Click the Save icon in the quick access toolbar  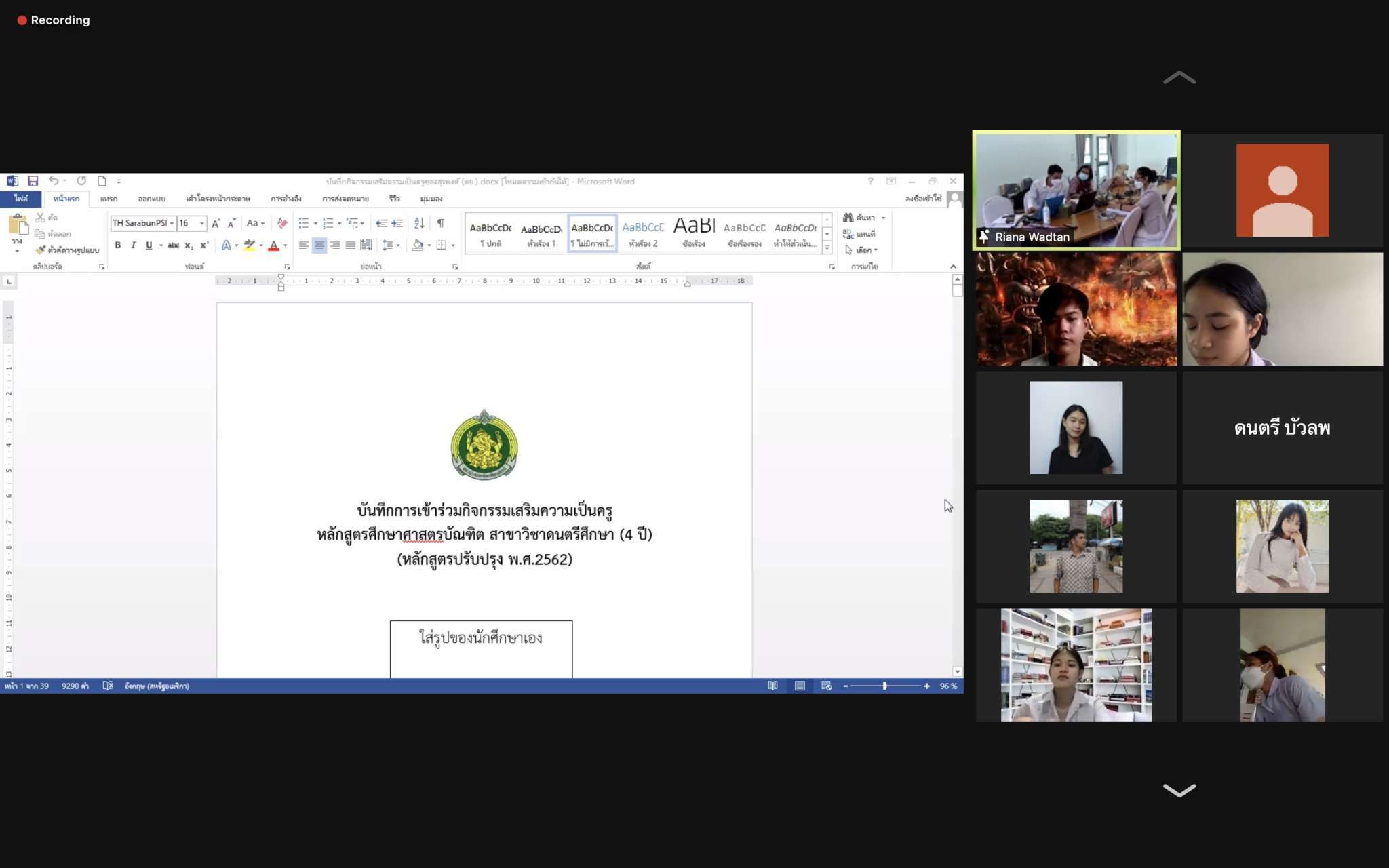coord(33,181)
